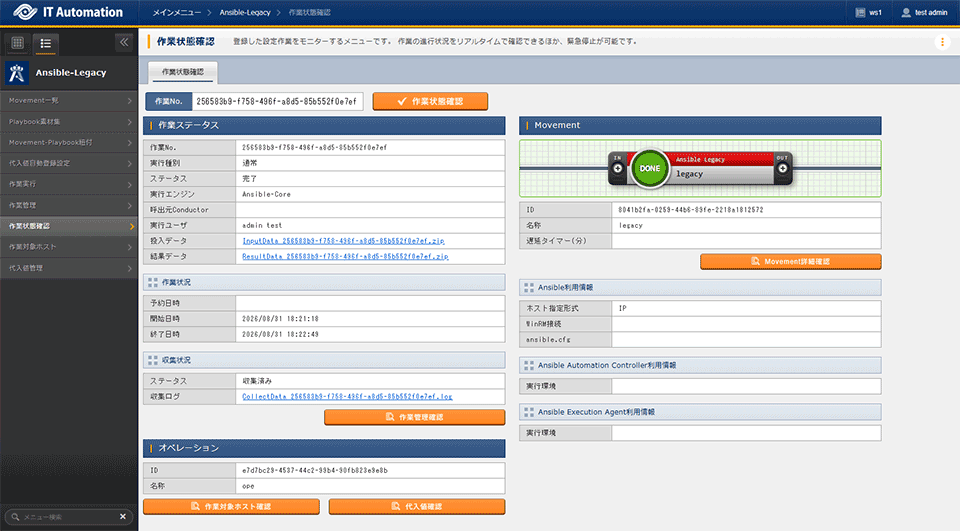Image resolution: width=960 pixels, height=531 pixels.
Task: Click orange 作業状態確認 check button
Action: pyautogui.click(x=430, y=101)
